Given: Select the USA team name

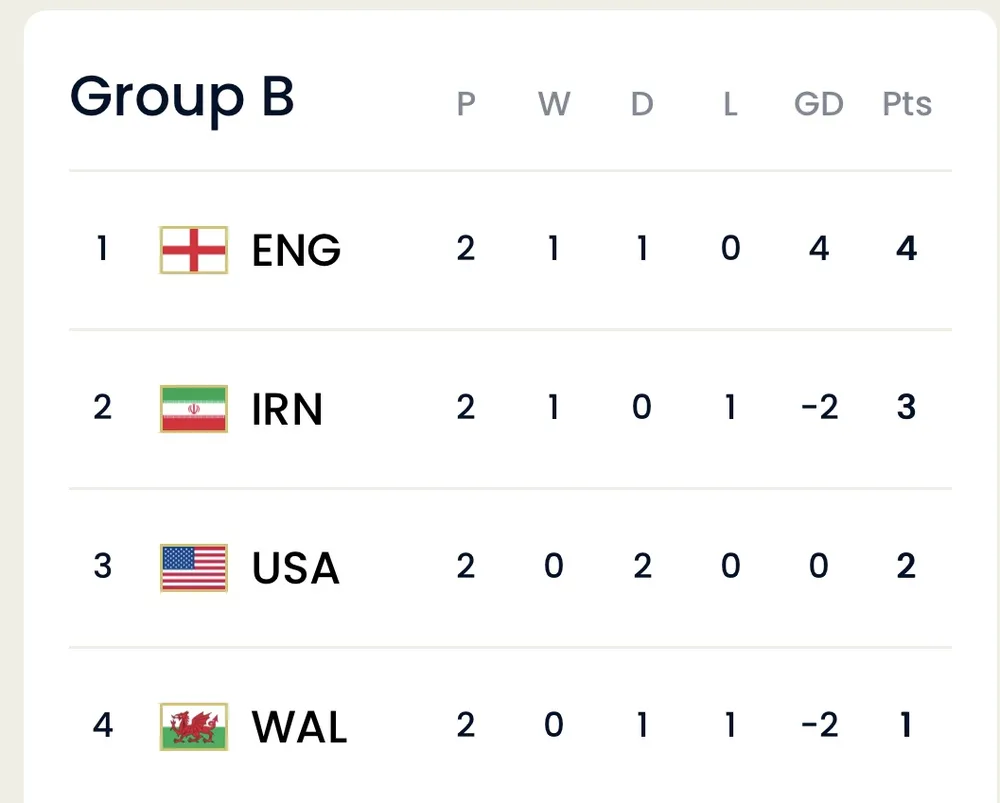Looking at the screenshot, I should [x=296, y=568].
